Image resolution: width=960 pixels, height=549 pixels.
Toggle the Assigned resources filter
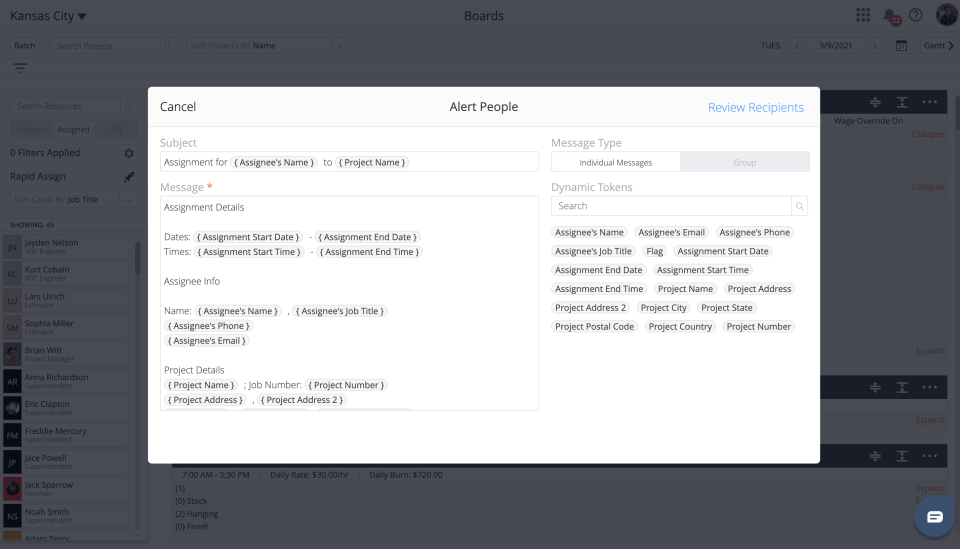click(74, 130)
